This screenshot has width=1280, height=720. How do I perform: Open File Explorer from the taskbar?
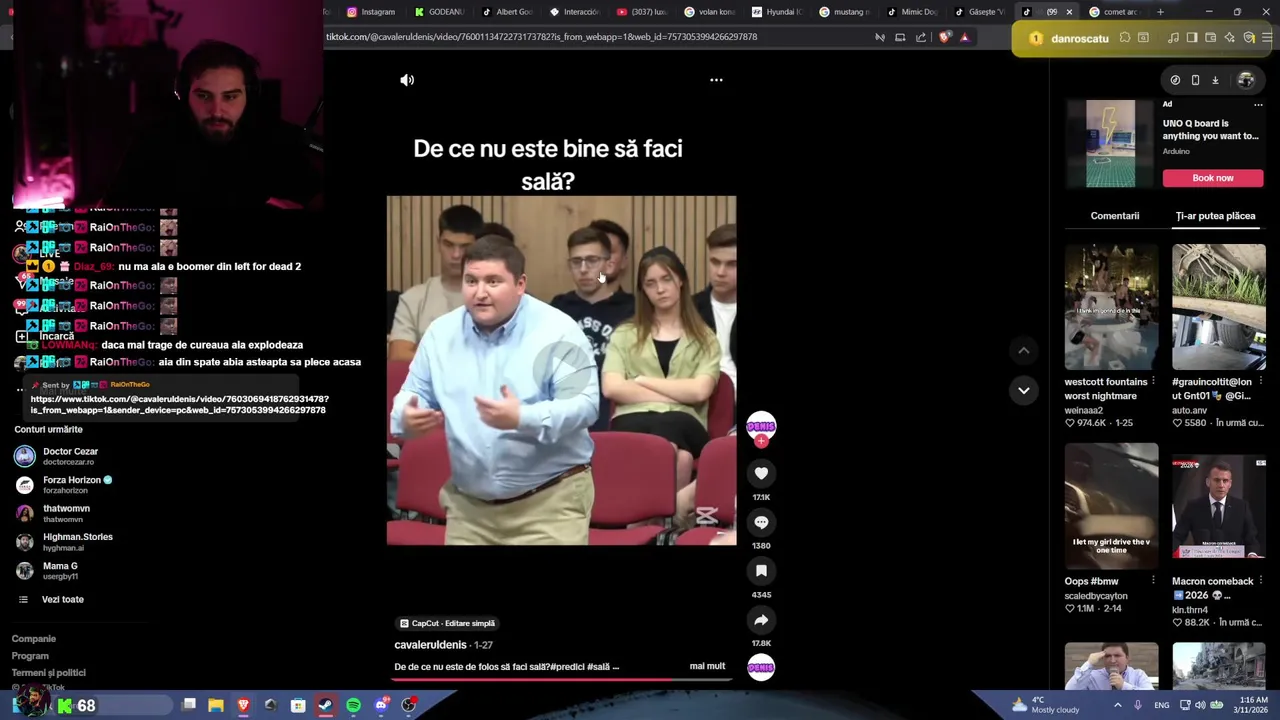coord(216,705)
